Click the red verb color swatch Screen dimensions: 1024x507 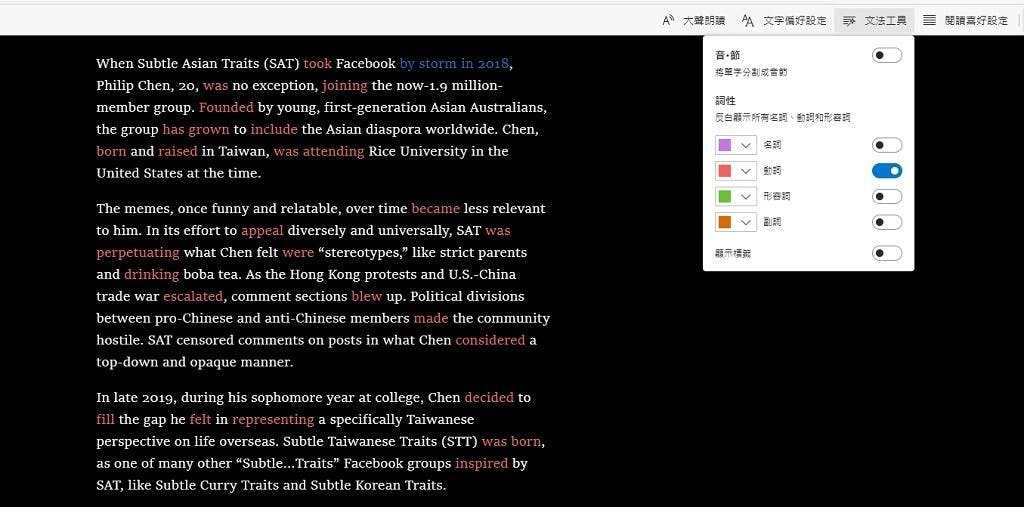(724, 171)
